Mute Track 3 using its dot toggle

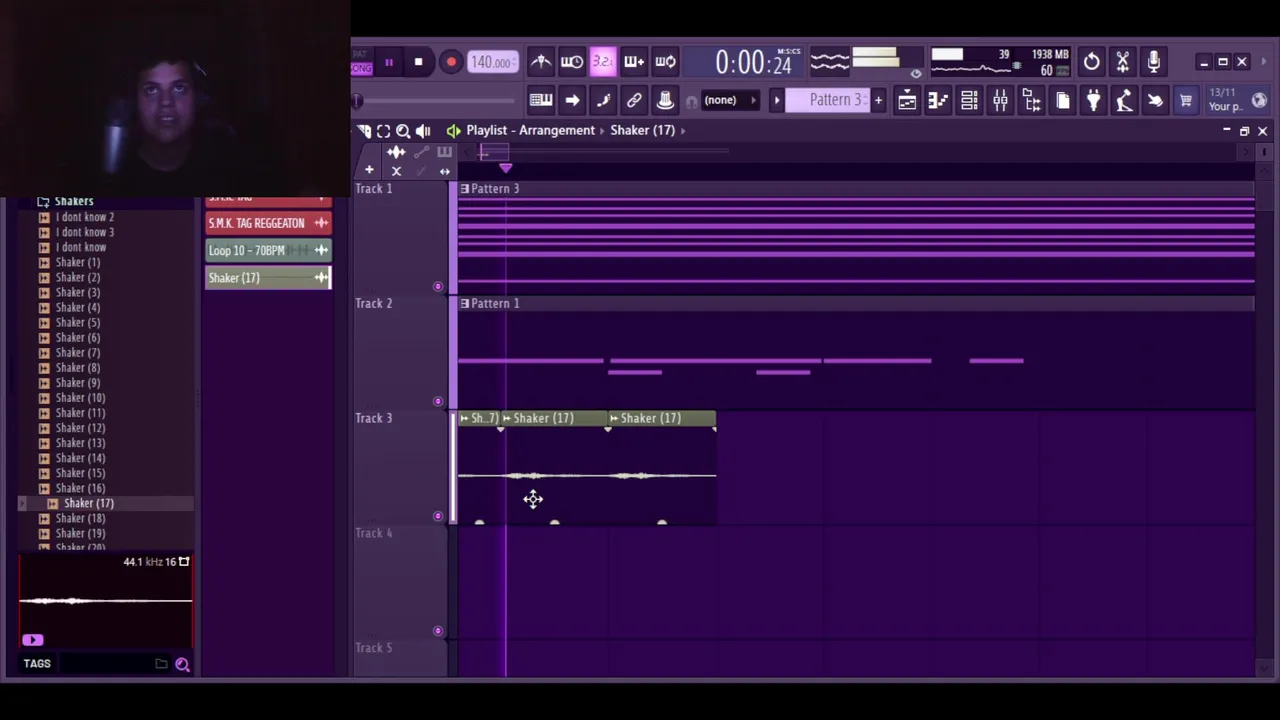(437, 517)
